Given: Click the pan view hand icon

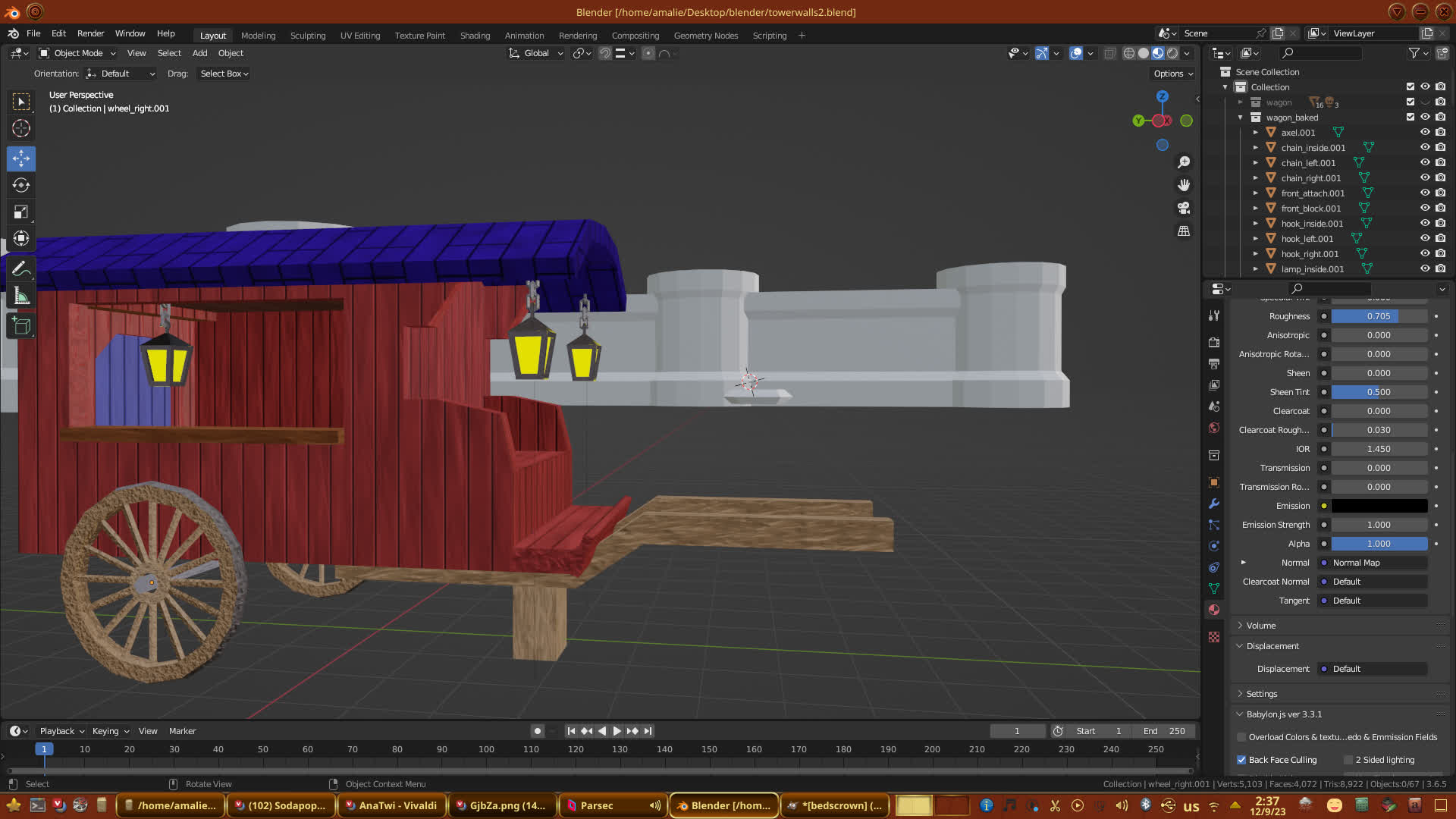Looking at the screenshot, I should click(1184, 185).
